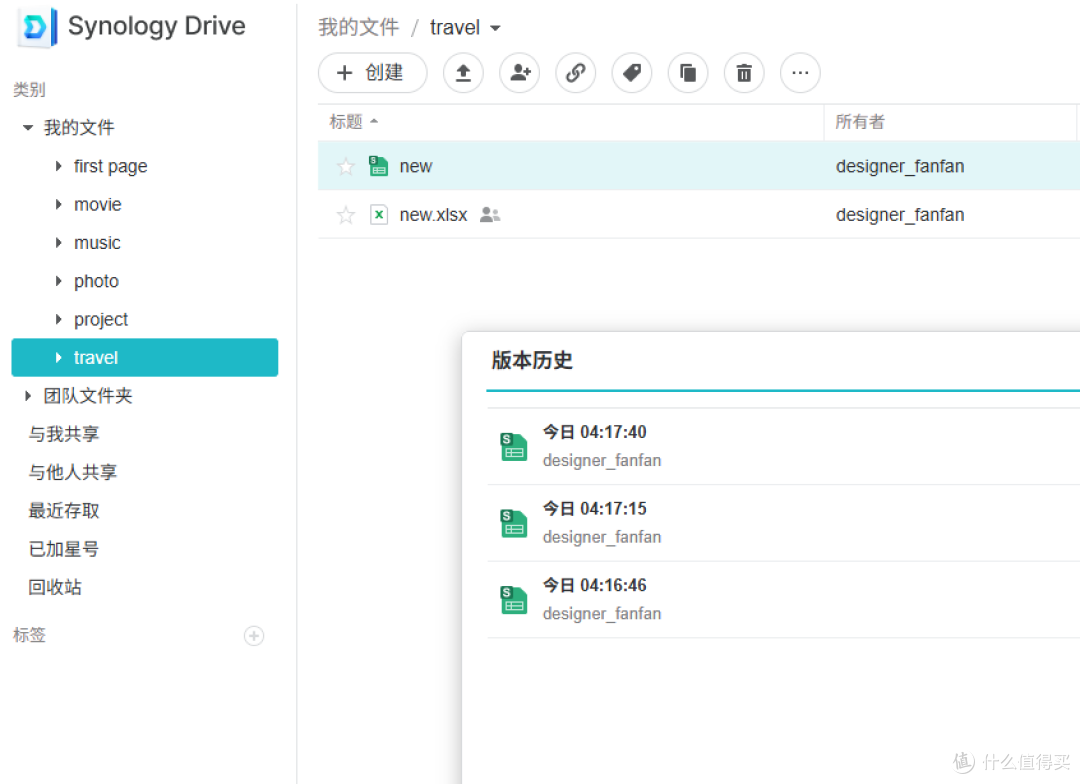Click the shared people icon beside new.xlsx
This screenshot has height=784, width=1080.
[x=490, y=215]
